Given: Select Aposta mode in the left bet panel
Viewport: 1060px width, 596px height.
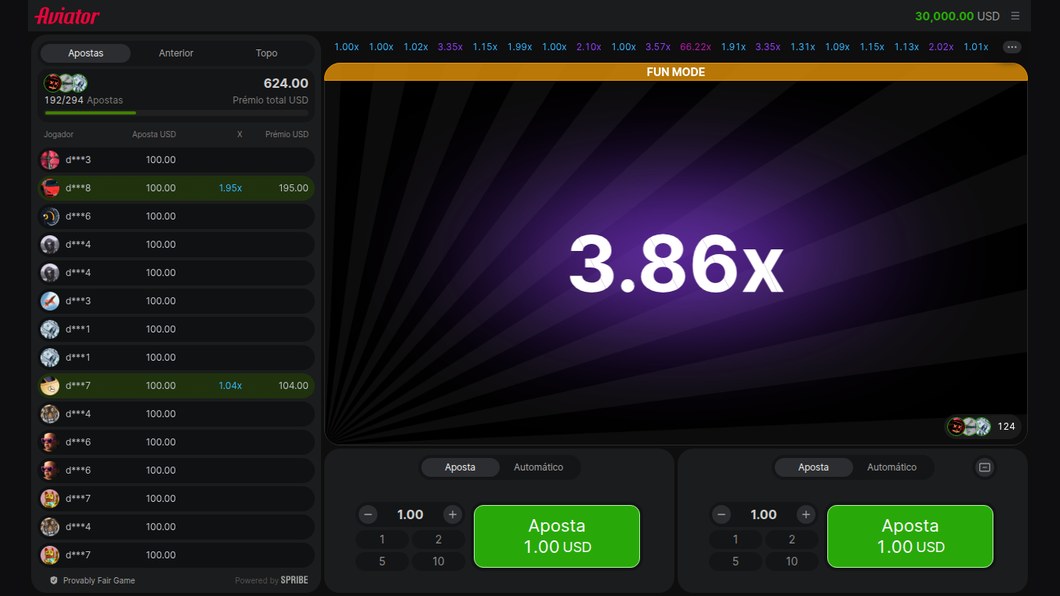Looking at the screenshot, I should pyautogui.click(x=460, y=467).
